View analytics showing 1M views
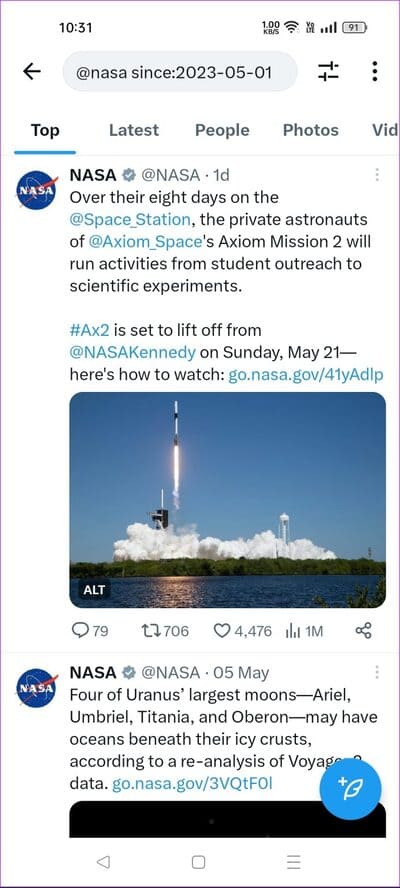 click(305, 630)
